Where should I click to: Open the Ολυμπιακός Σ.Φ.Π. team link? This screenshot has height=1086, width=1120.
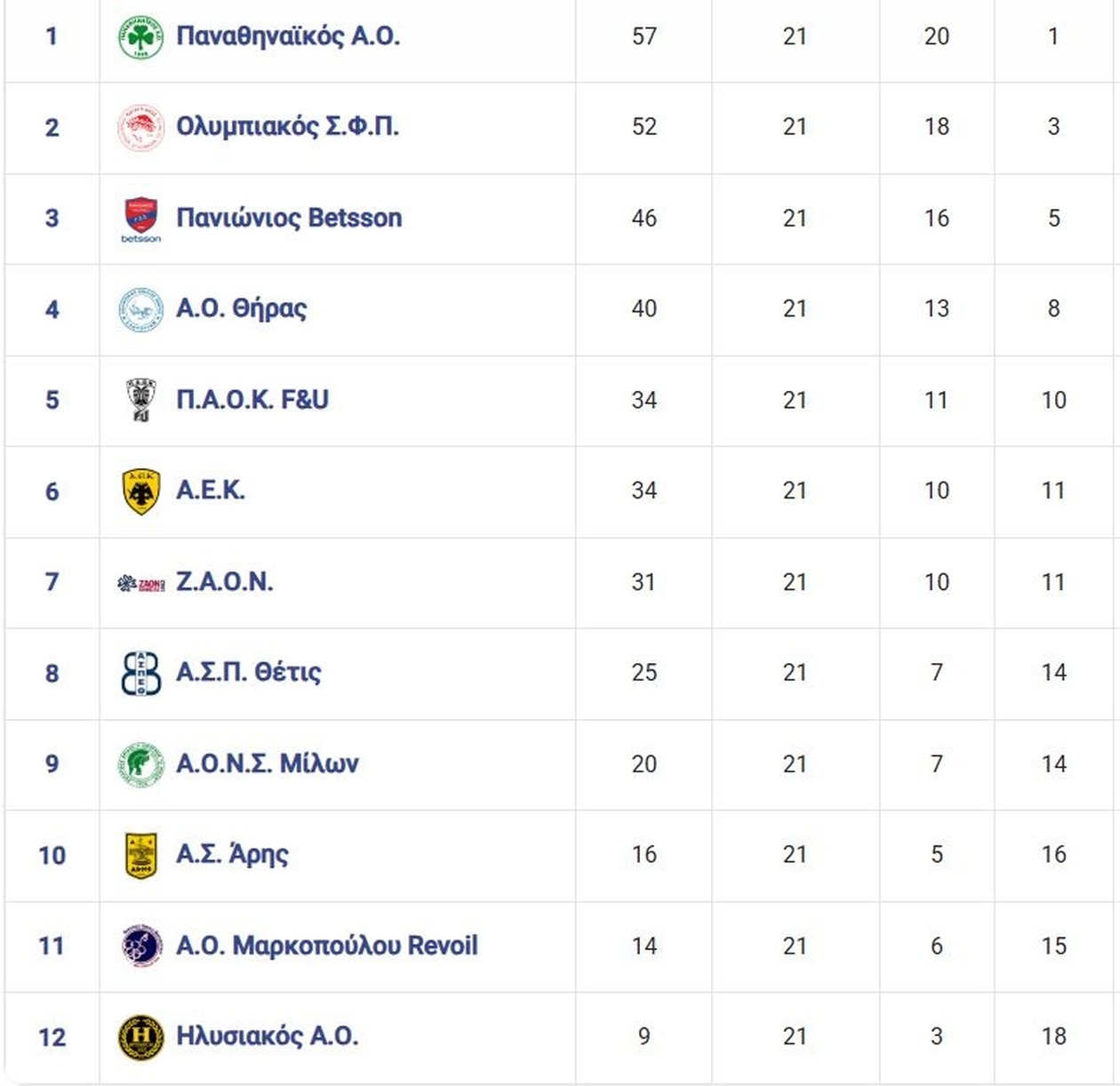click(x=287, y=127)
